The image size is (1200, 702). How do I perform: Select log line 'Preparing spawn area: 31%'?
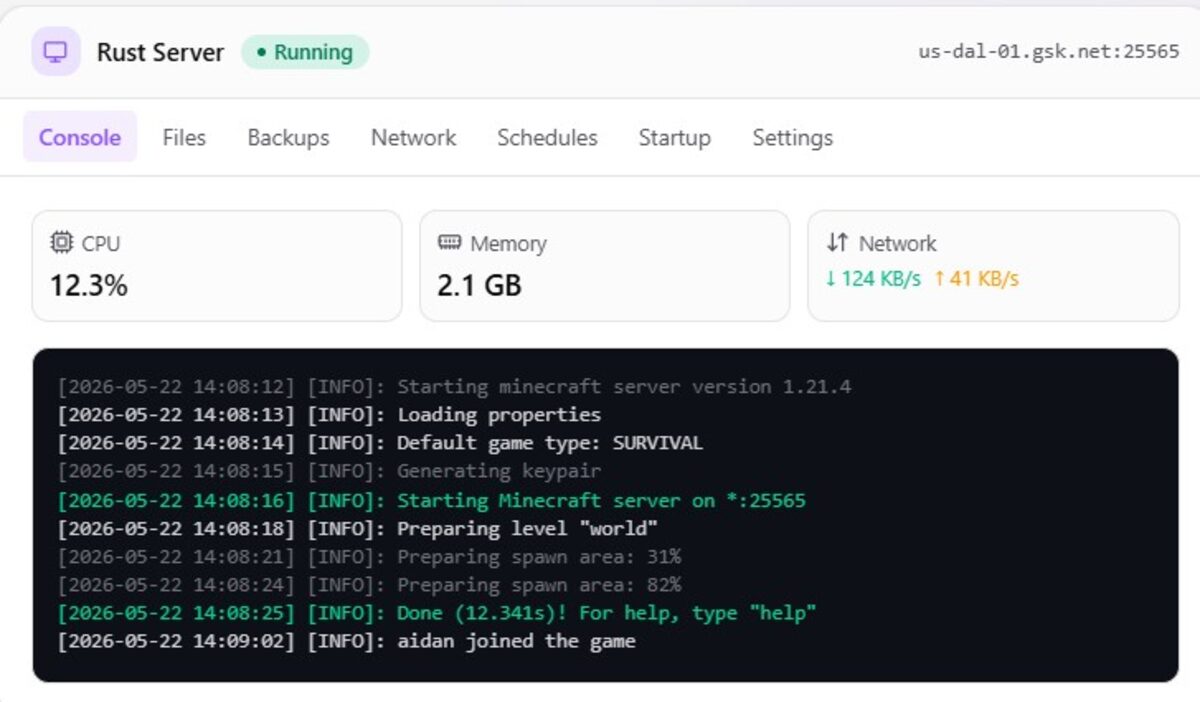click(x=369, y=556)
